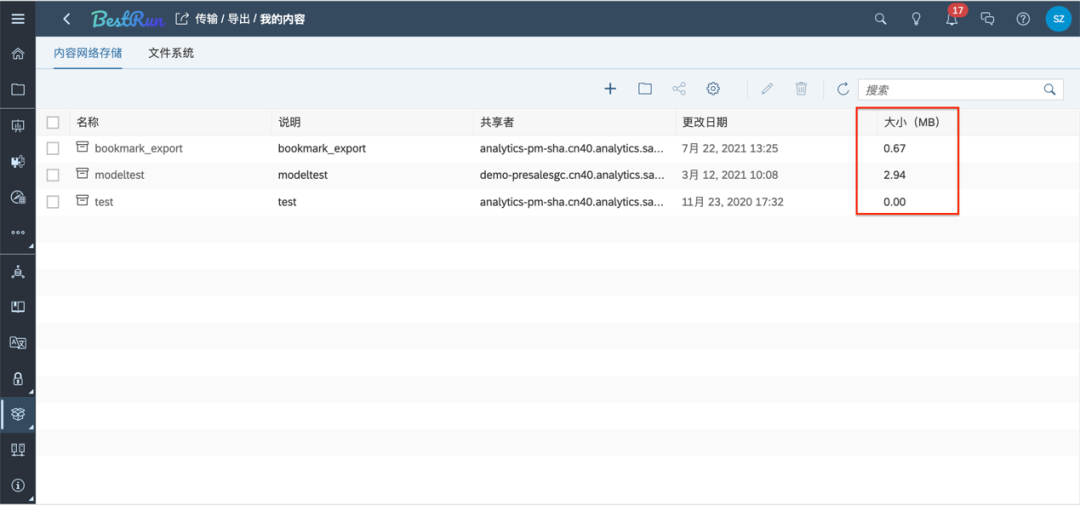
Task: Open the Analytic Applications puzzle icon
Action: click(x=18, y=162)
